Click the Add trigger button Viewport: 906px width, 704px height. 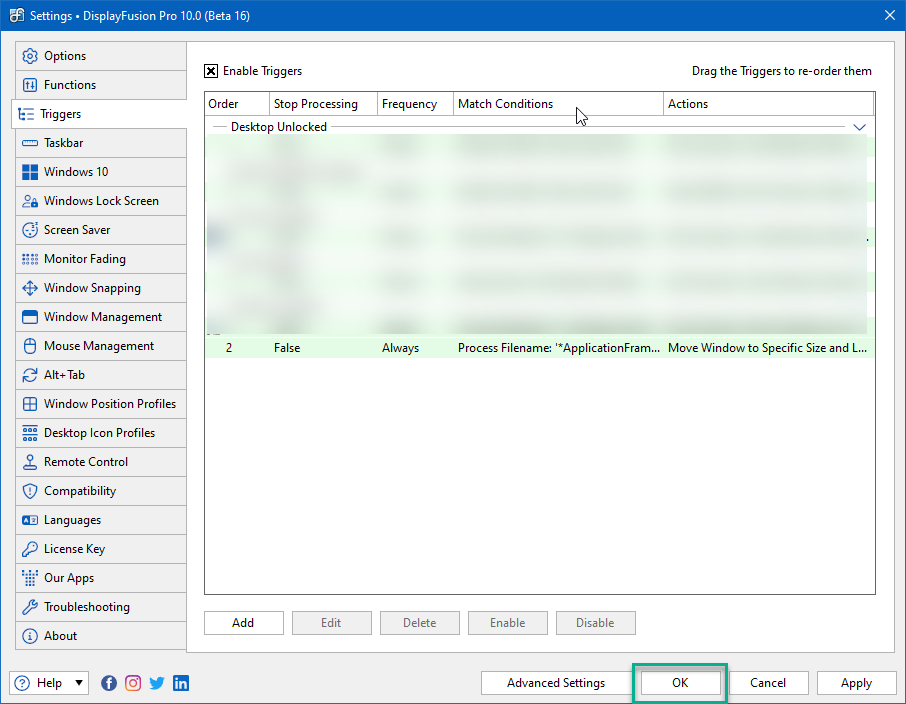[x=243, y=623]
